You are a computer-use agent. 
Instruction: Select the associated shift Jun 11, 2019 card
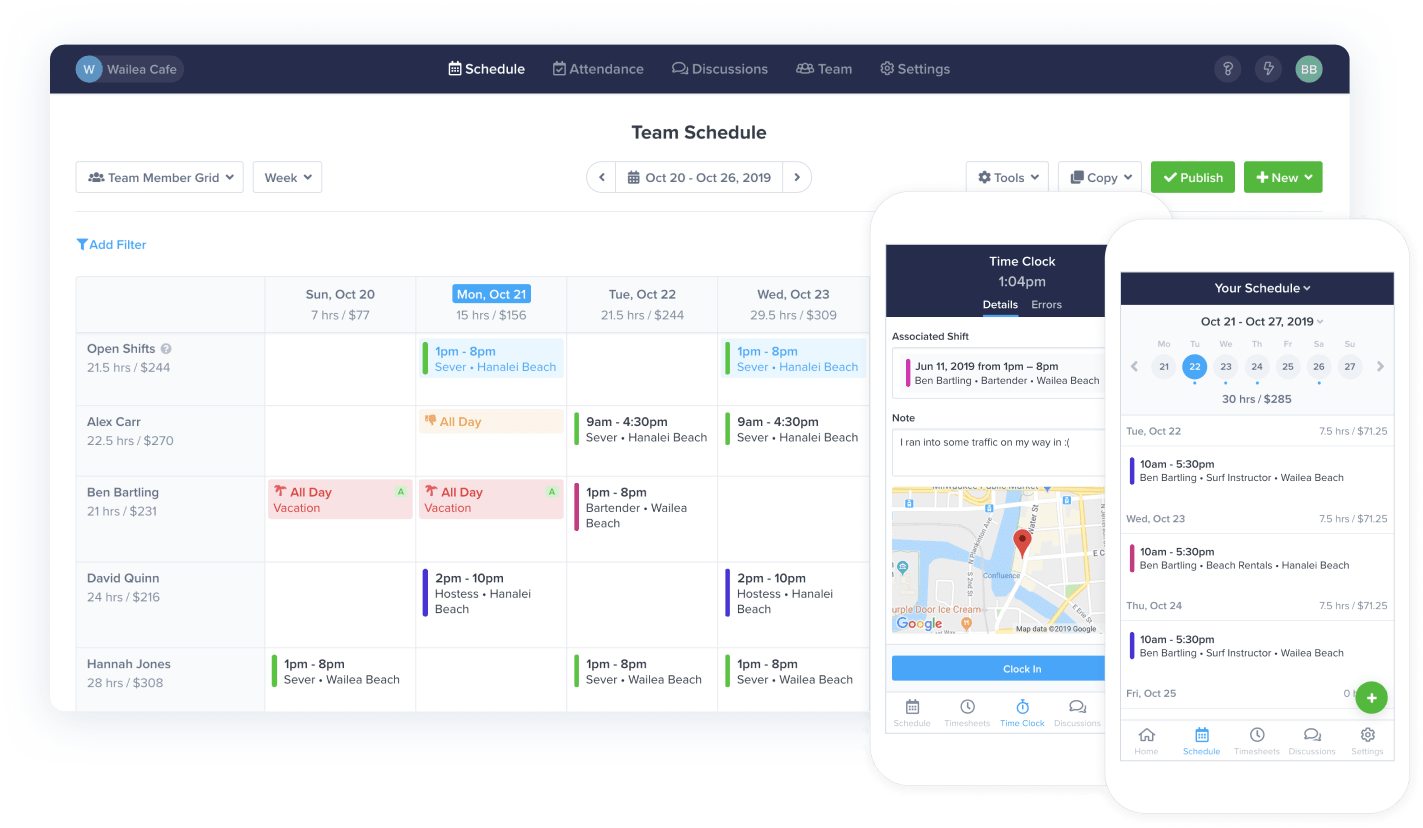[998, 373]
